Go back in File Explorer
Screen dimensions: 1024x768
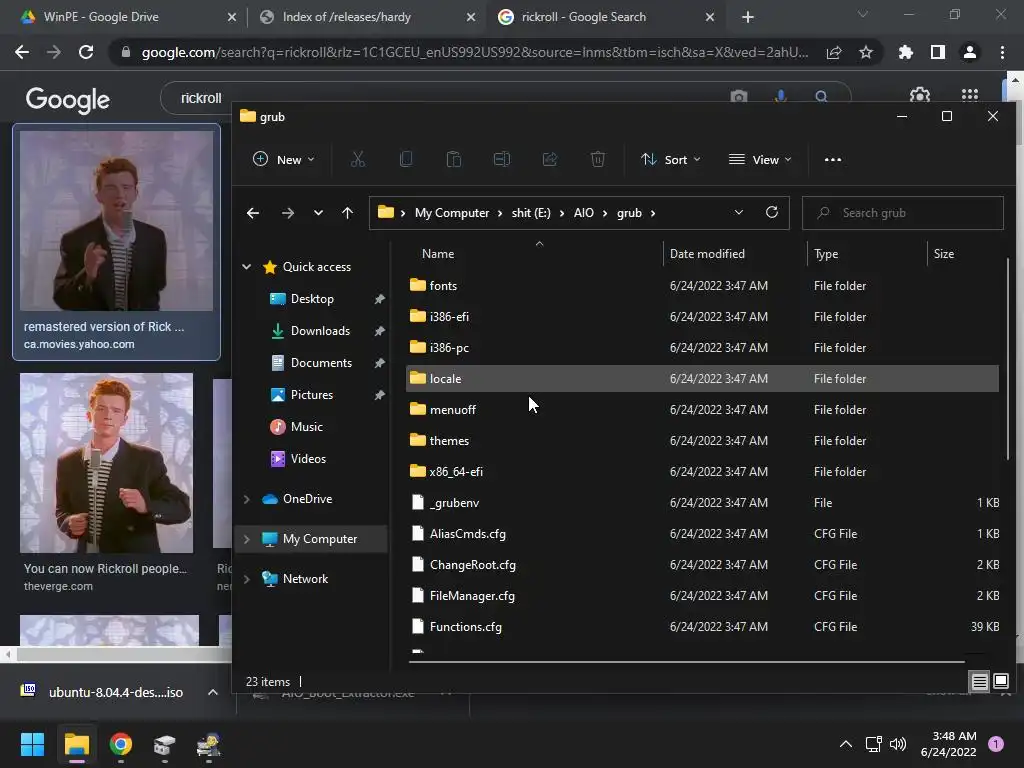pos(253,213)
